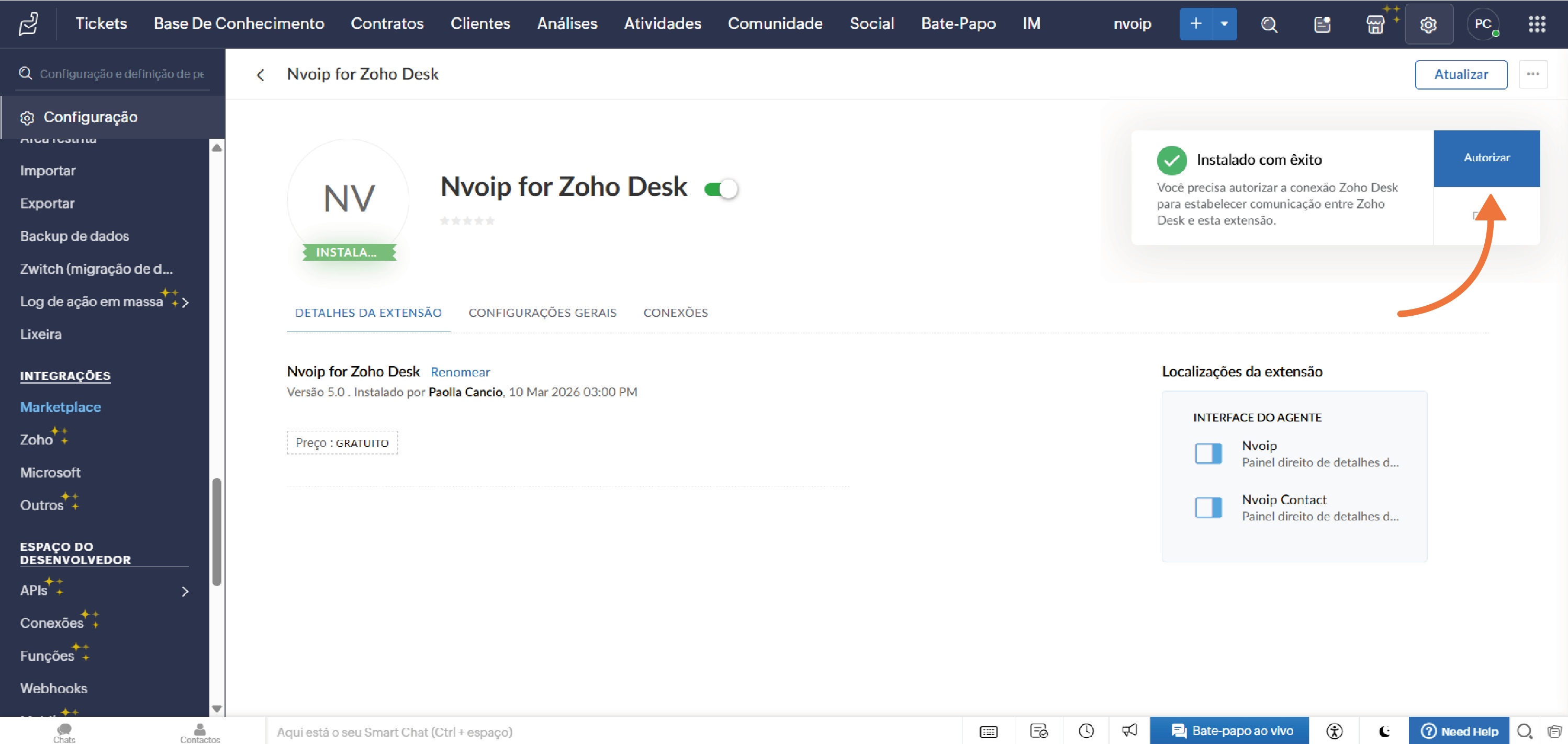This screenshot has height=744, width=1568.
Task: Open the setup gear icon
Action: click(x=1428, y=25)
